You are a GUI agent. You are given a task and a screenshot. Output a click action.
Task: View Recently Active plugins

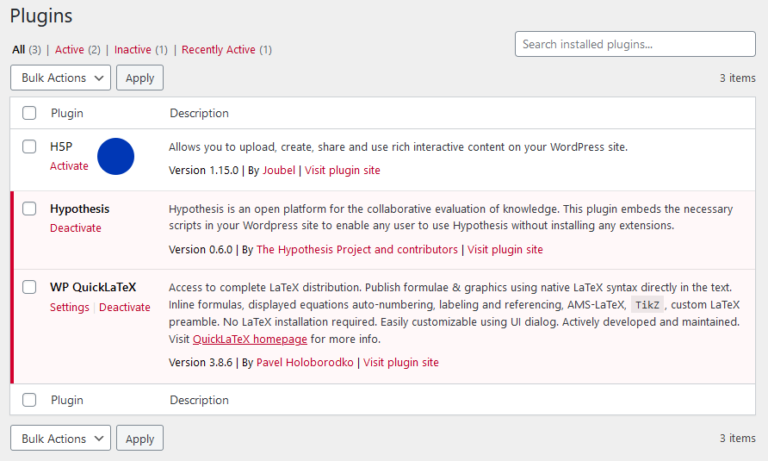click(x=218, y=50)
